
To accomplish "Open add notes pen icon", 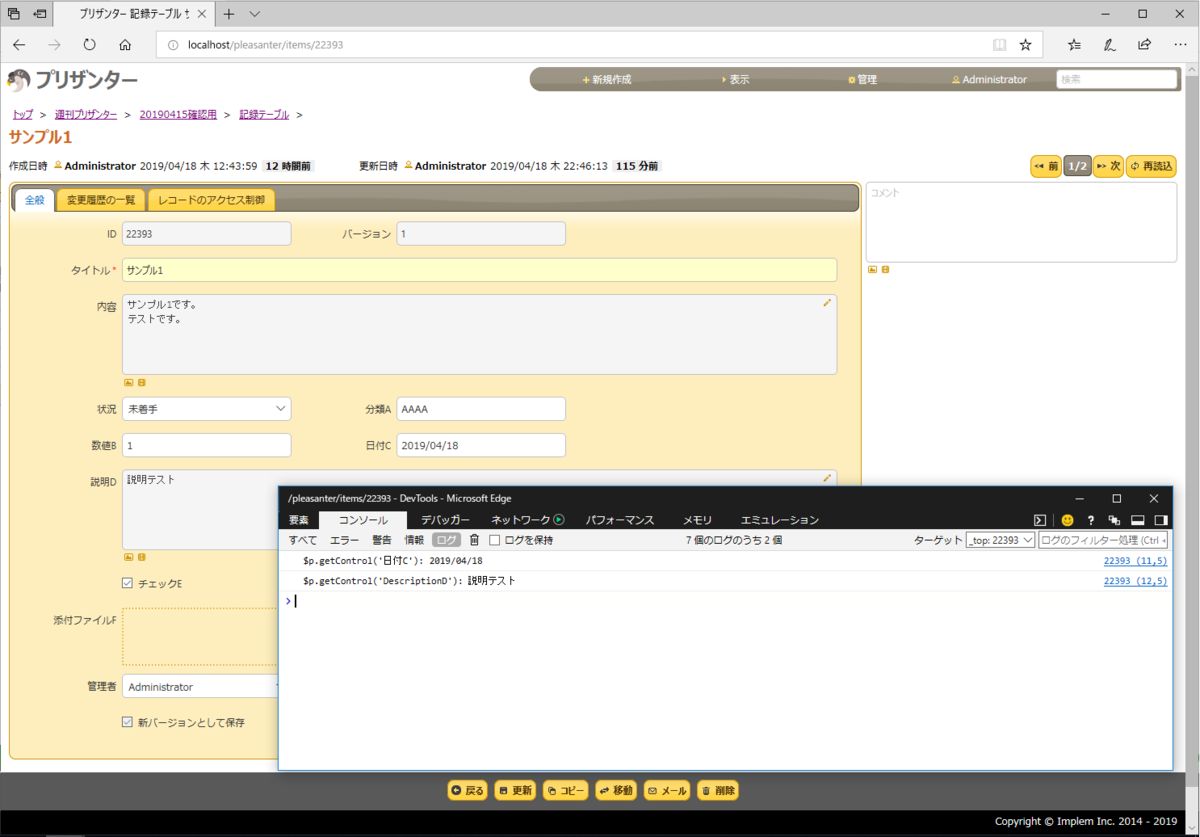I will [x=1109, y=45].
